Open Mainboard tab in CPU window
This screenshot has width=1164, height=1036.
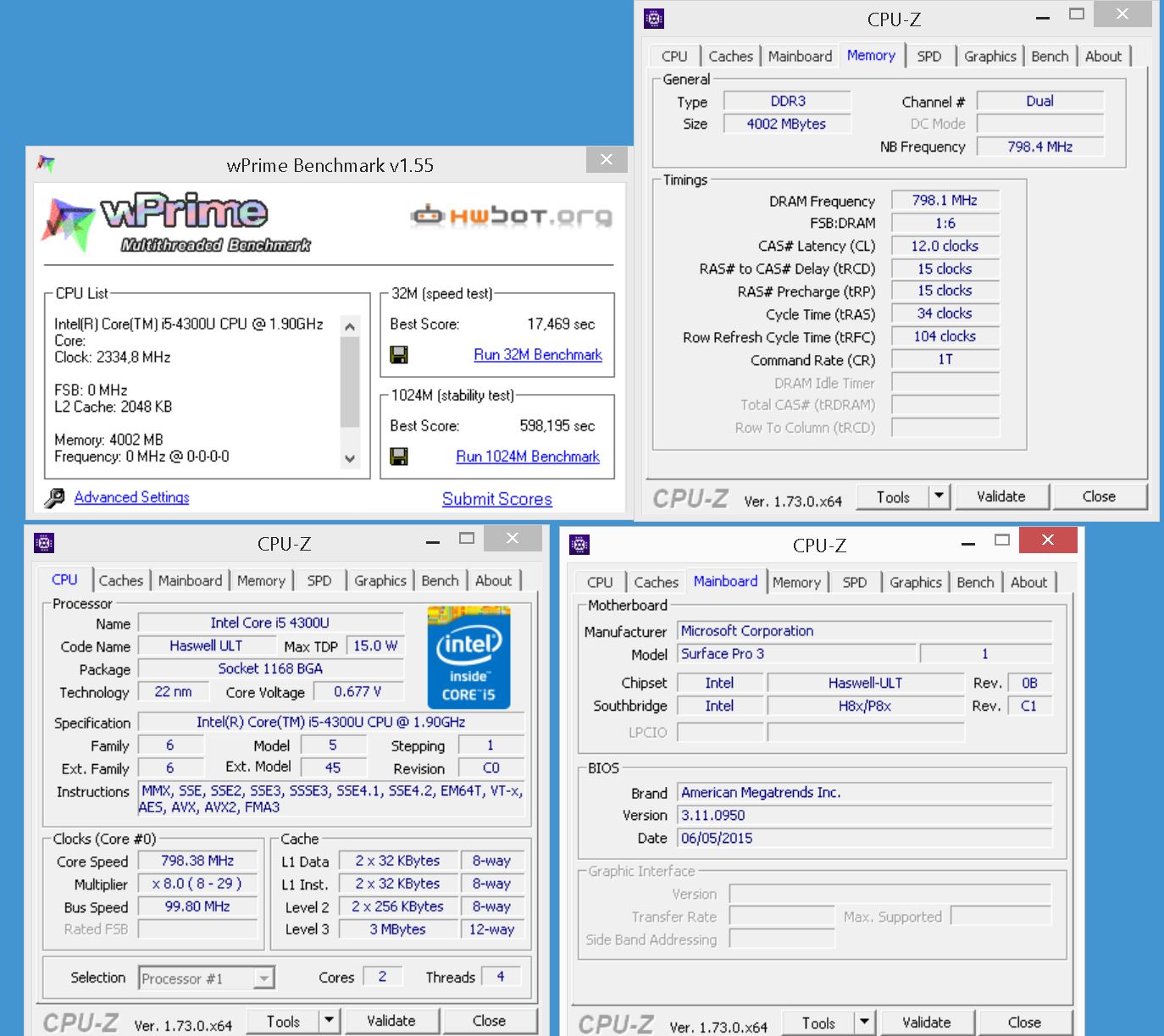[x=190, y=580]
